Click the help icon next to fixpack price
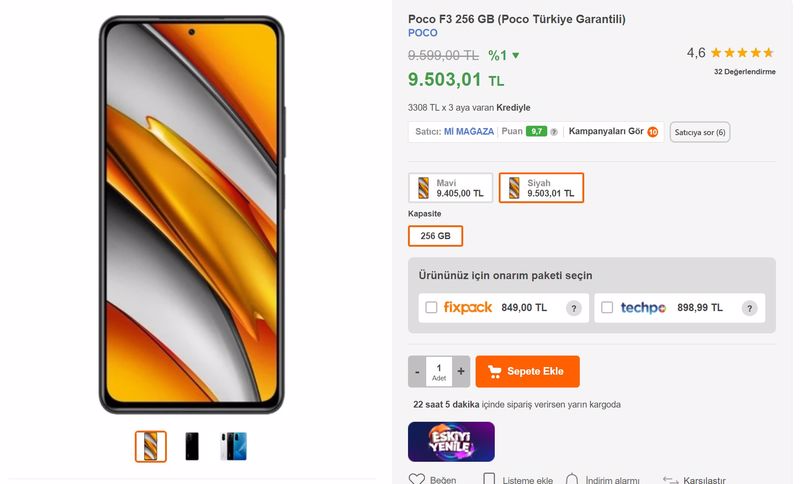The image size is (800, 484). coord(574,308)
